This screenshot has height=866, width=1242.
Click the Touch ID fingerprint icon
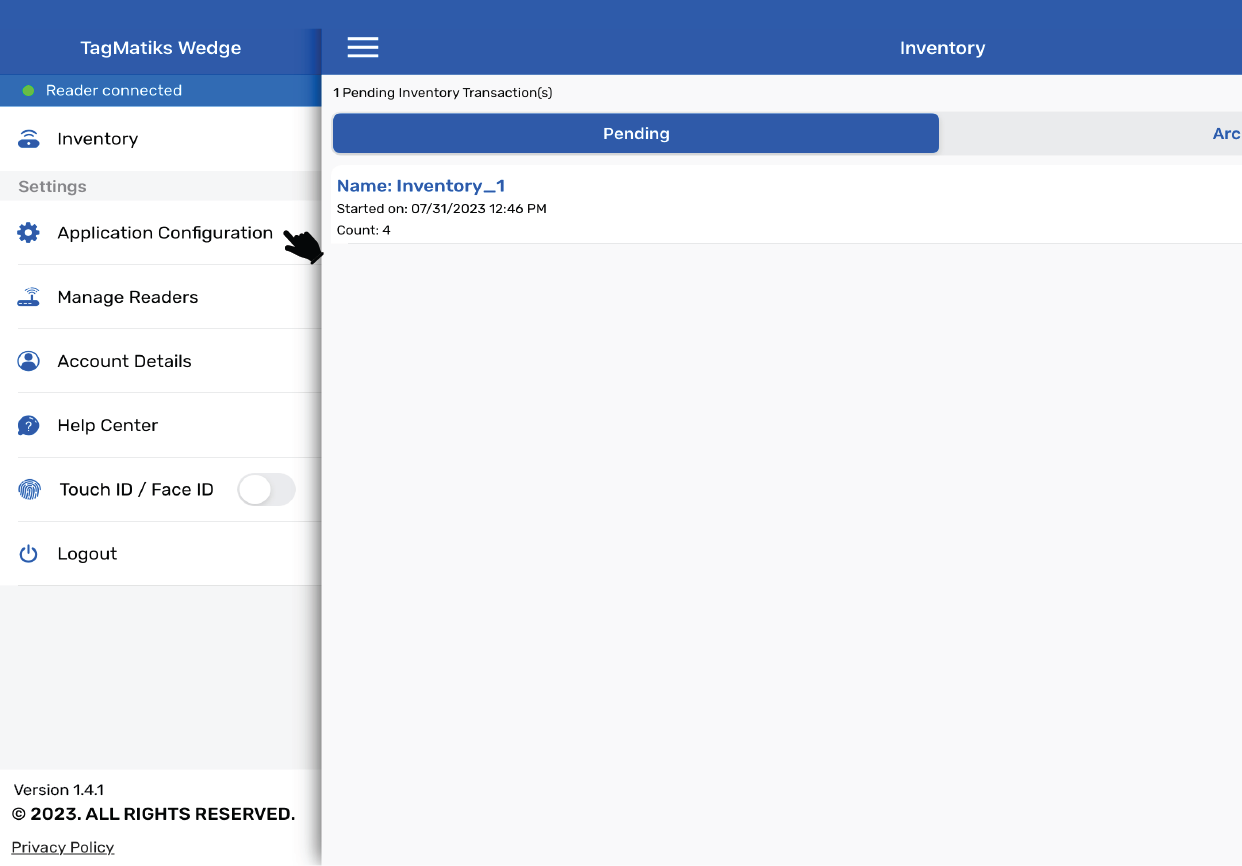pyautogui.click(x=30, y=490)
